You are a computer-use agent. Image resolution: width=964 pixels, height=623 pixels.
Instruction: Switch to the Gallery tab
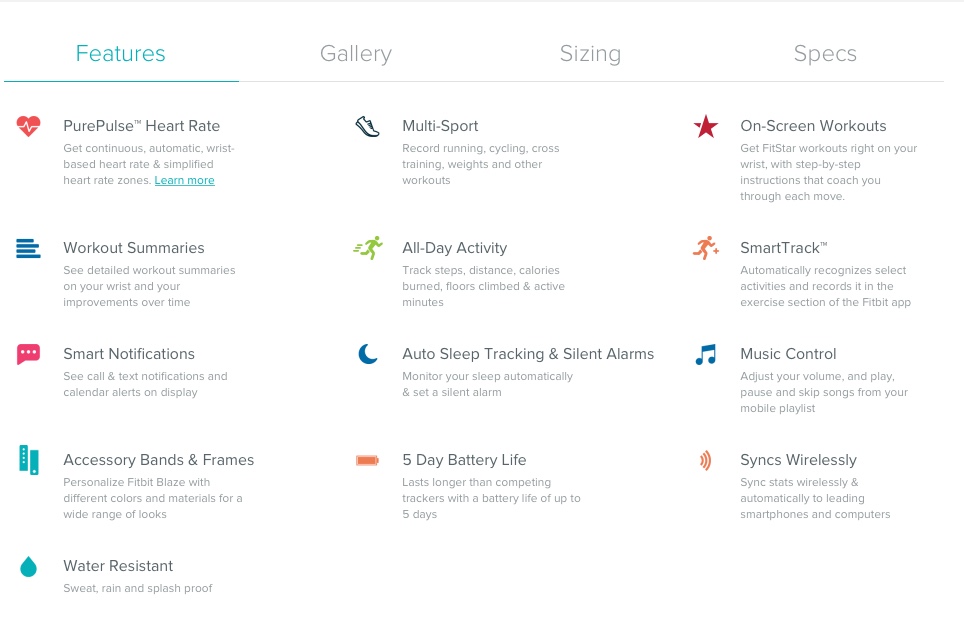click(x=355, y=54)
